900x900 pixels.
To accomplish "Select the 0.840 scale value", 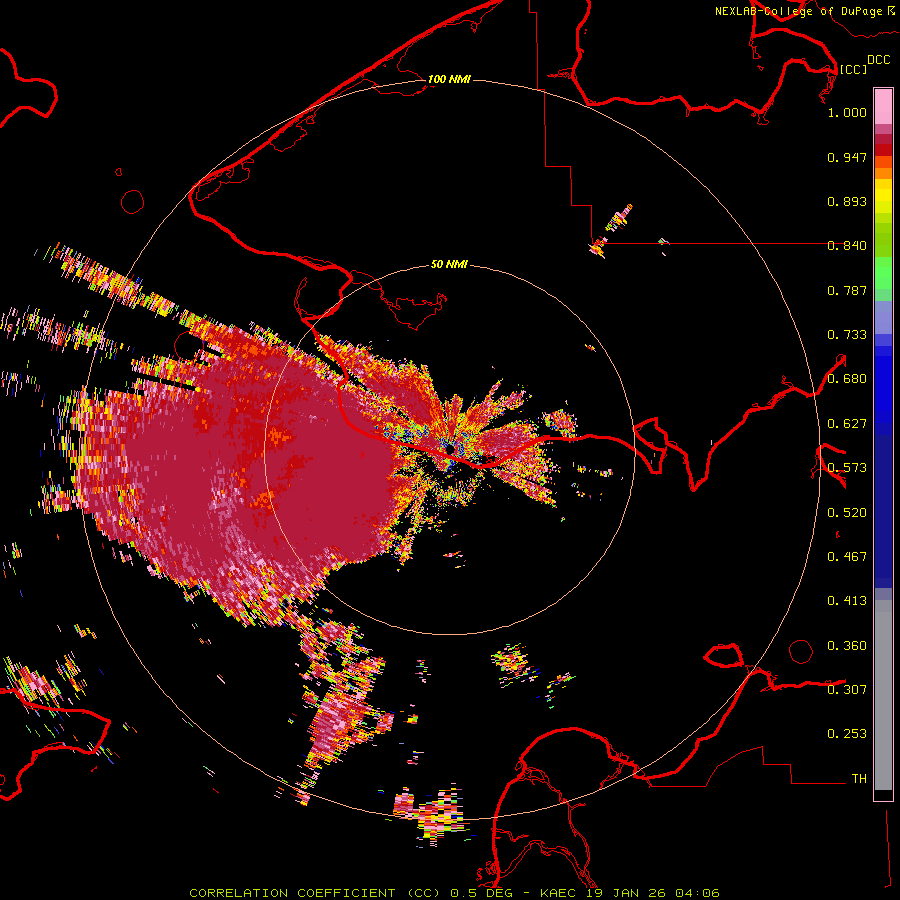I will click(x=847, y=246).
